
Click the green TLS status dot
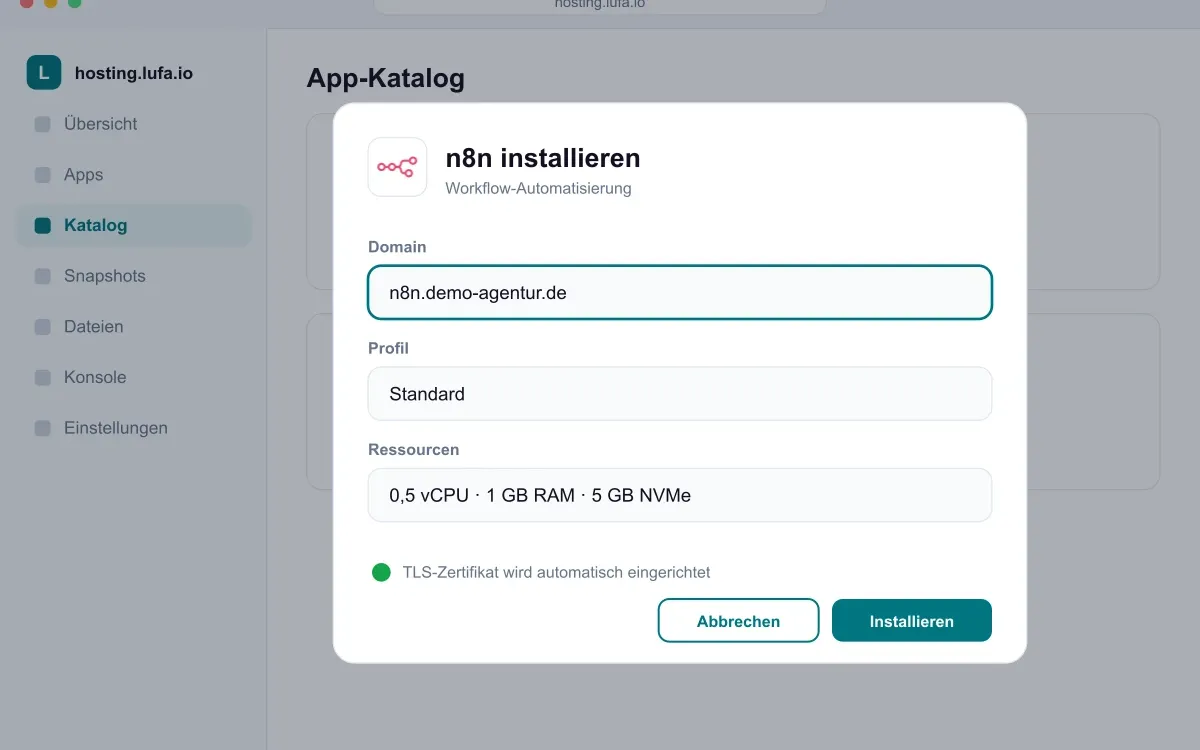(x=381, y=573)
